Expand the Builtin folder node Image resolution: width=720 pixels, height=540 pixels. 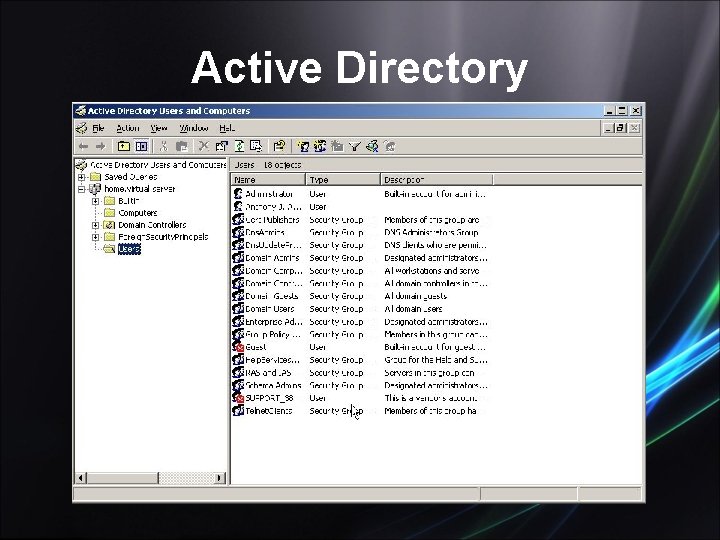[95, 201]
